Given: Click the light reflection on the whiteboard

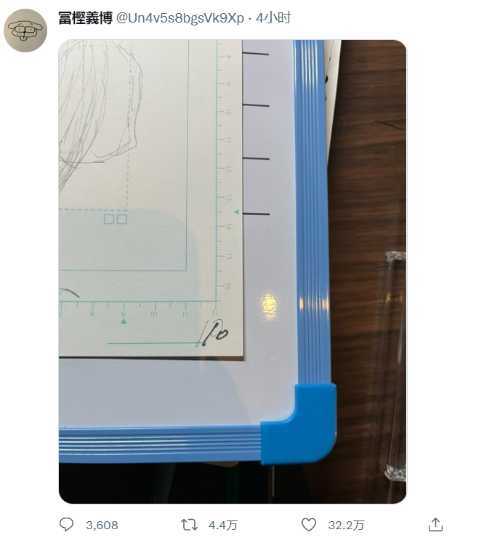Looking at the screenshot, I should click(x=269, y=305).
